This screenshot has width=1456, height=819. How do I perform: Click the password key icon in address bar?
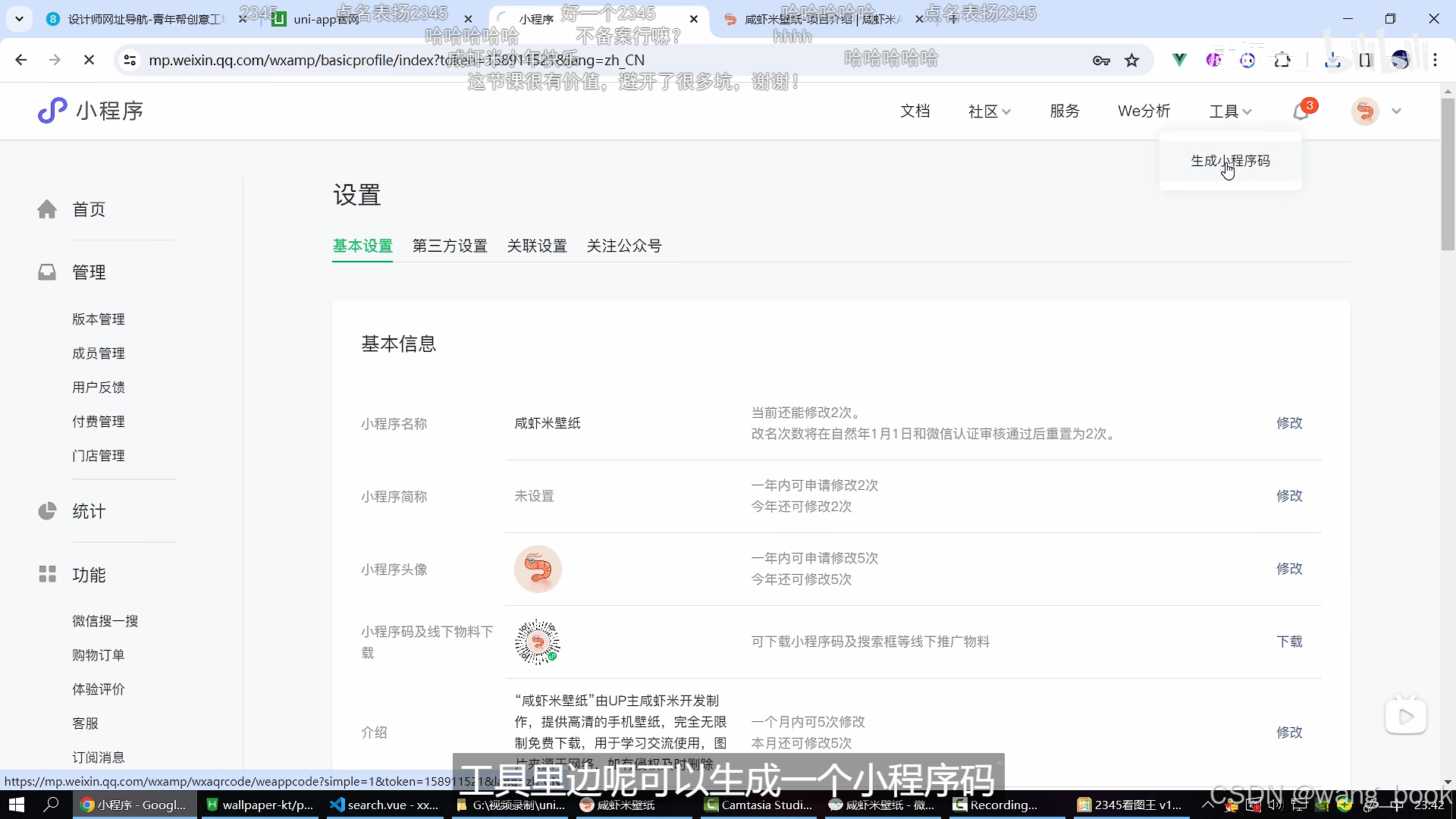1101,61
